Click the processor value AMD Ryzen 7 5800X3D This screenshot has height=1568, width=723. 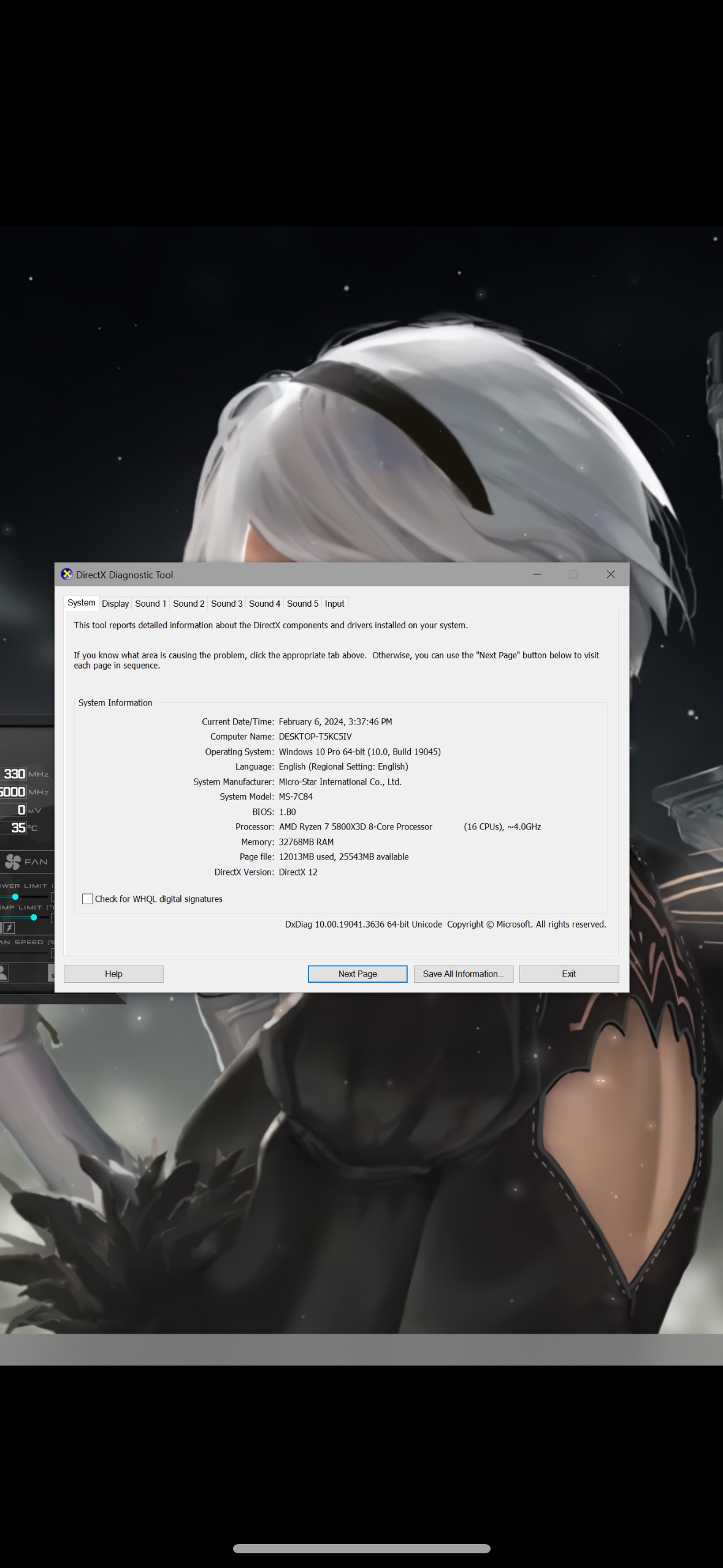click(356, 827)
